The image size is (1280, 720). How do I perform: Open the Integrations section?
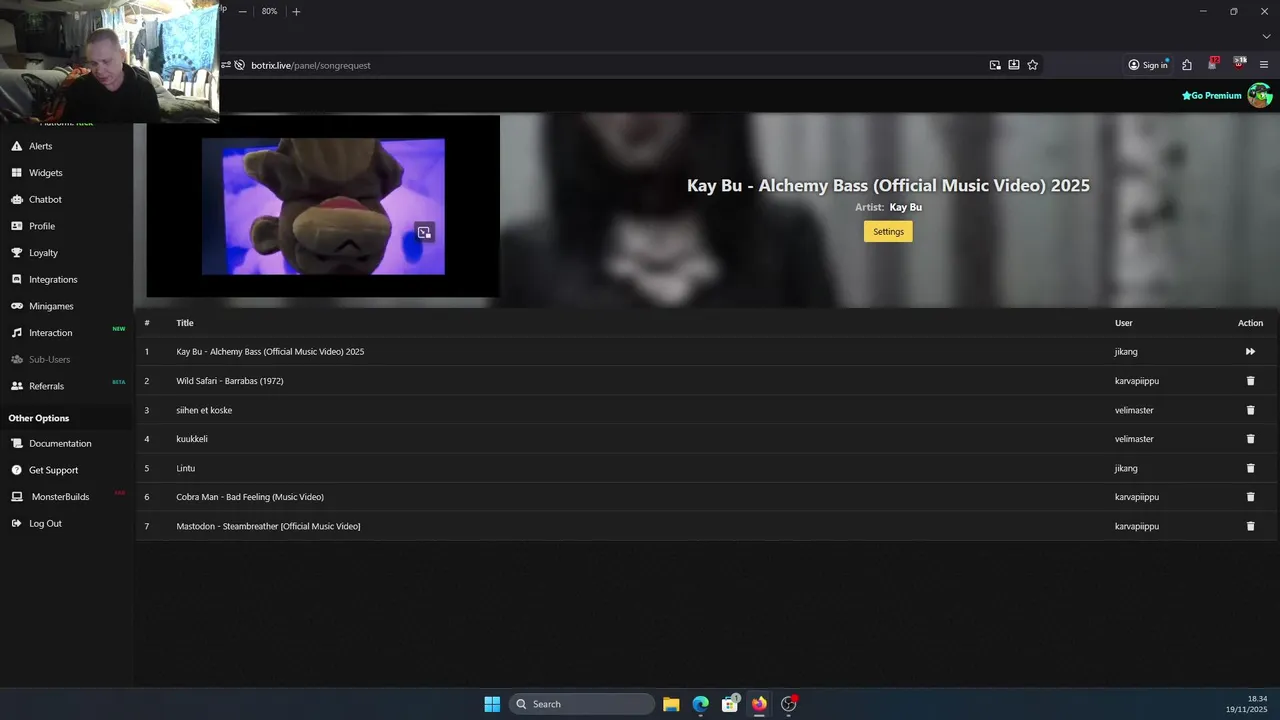(53, 279)
